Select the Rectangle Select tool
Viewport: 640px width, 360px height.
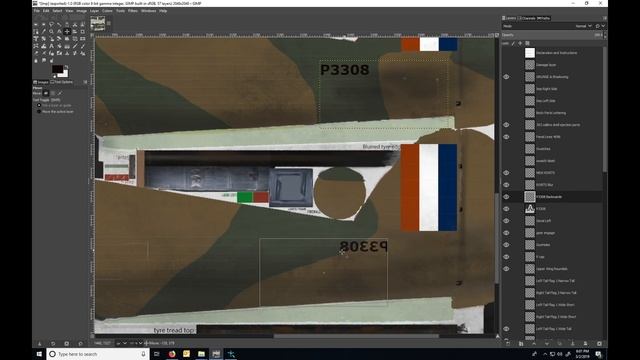(36, 24)
